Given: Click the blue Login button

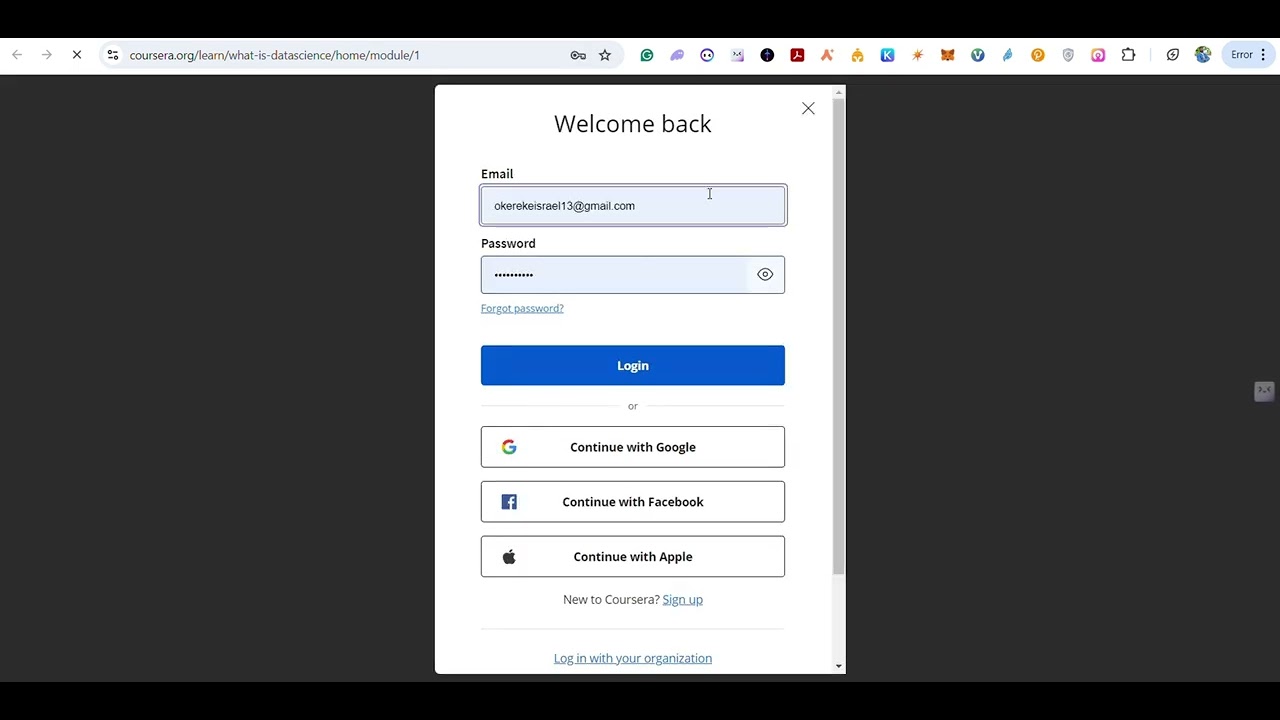Looking at the screenshot, I should pos(633,365).
